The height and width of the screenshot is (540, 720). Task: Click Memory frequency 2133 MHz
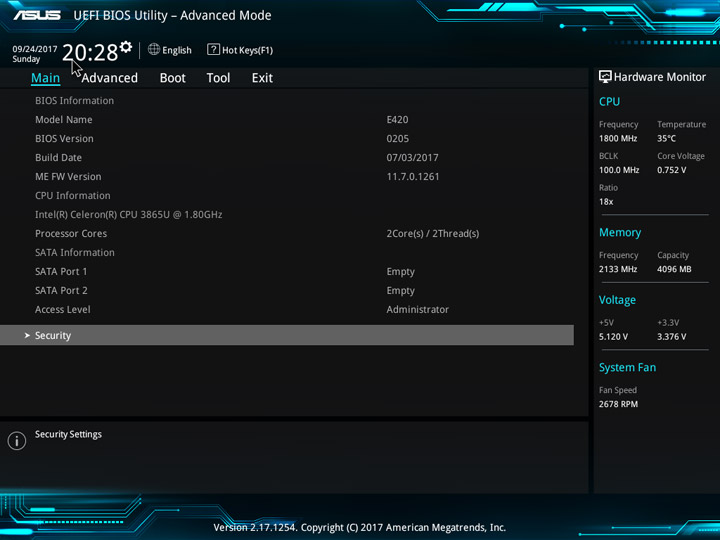click(618, 270)
